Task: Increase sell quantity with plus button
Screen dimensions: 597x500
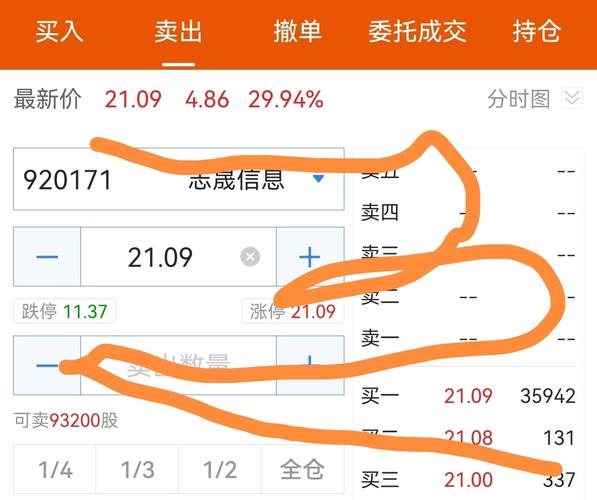Action: click(310, 366)
